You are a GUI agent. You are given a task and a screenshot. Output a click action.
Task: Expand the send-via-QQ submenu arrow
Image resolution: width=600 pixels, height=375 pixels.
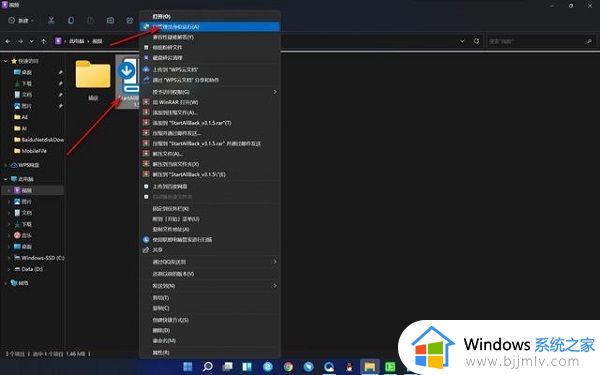pyautogui.click(x=275, y=262)
